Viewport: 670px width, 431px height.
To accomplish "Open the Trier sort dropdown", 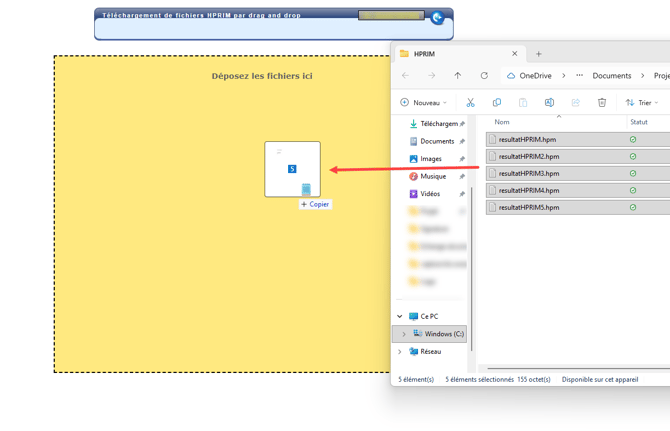I will [642, 103].
